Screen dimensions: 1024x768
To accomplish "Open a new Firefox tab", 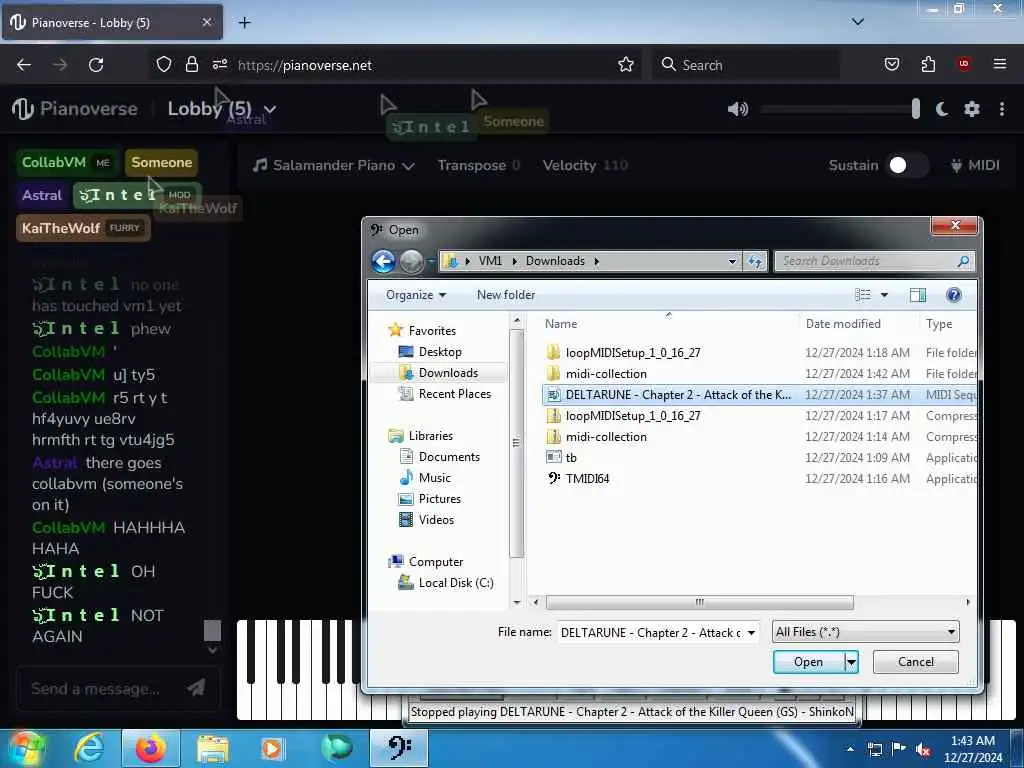I will tap(244, 23).
